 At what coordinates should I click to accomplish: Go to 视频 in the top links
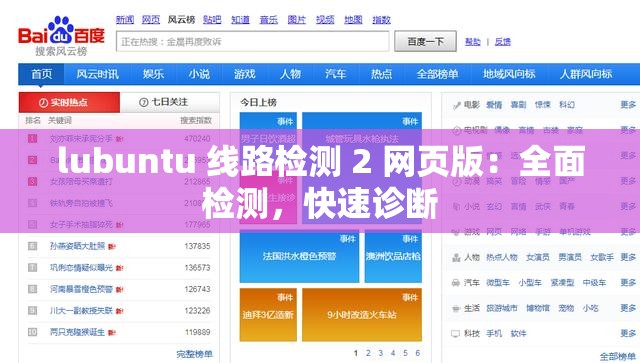click(325, 20)
